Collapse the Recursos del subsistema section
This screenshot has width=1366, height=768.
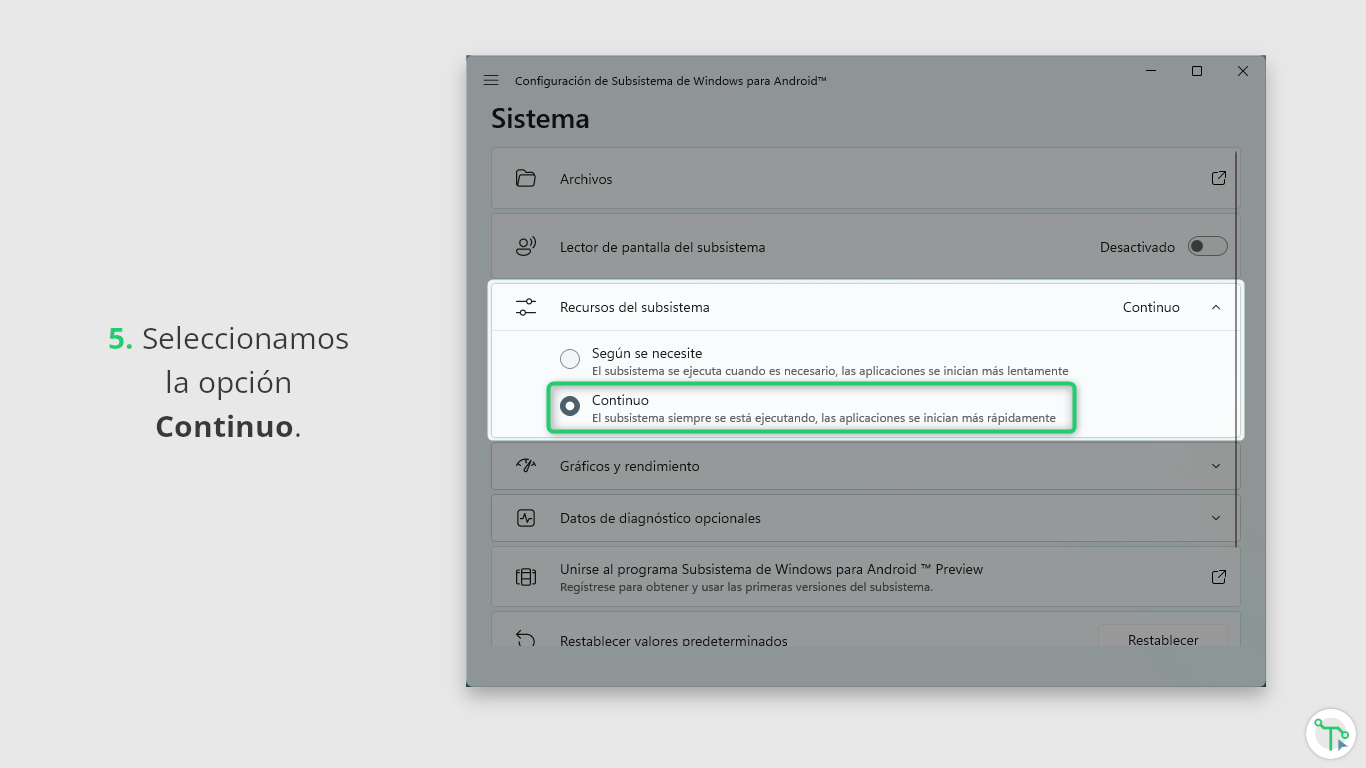[x=1216, y=307]
